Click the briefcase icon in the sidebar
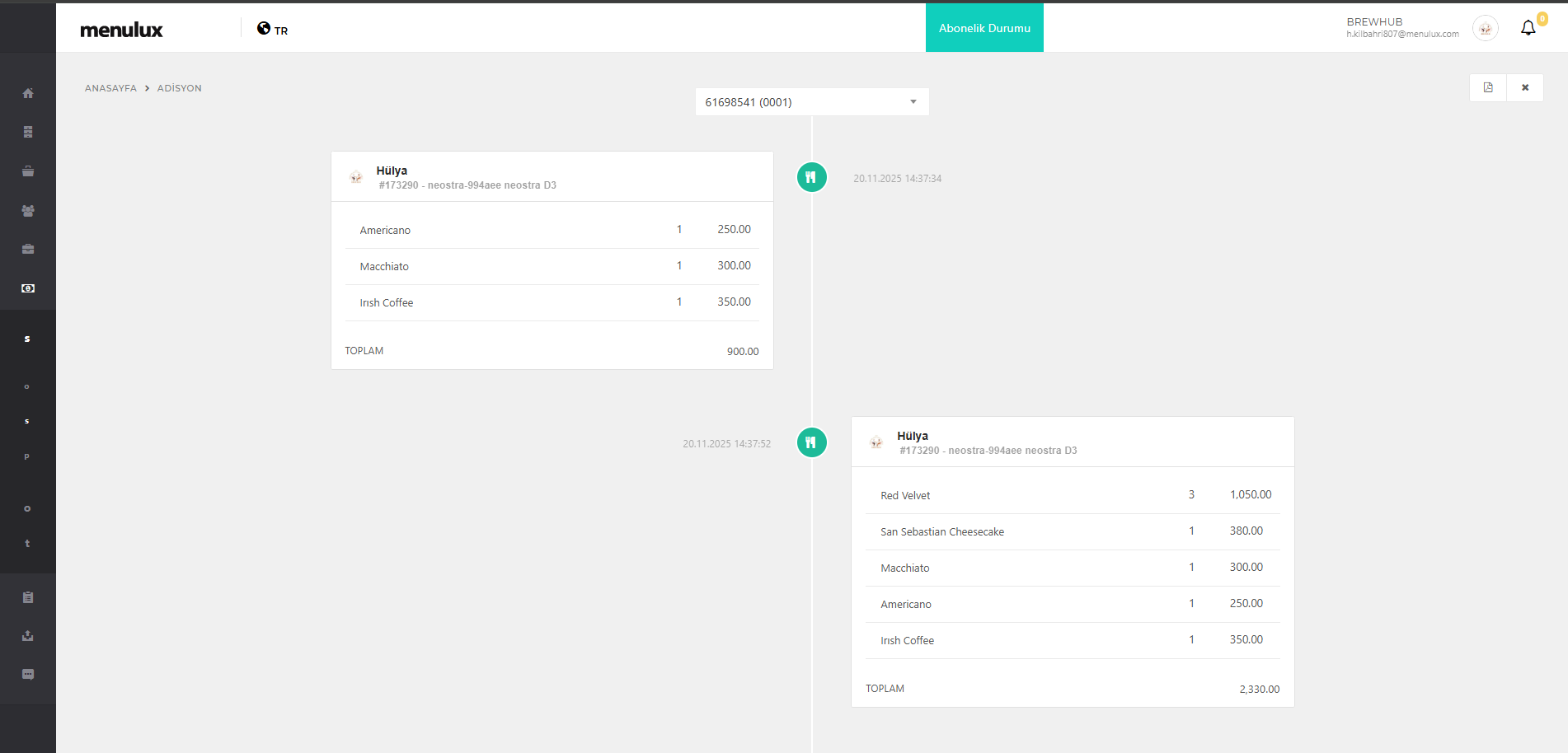 (x=28, y=249)
